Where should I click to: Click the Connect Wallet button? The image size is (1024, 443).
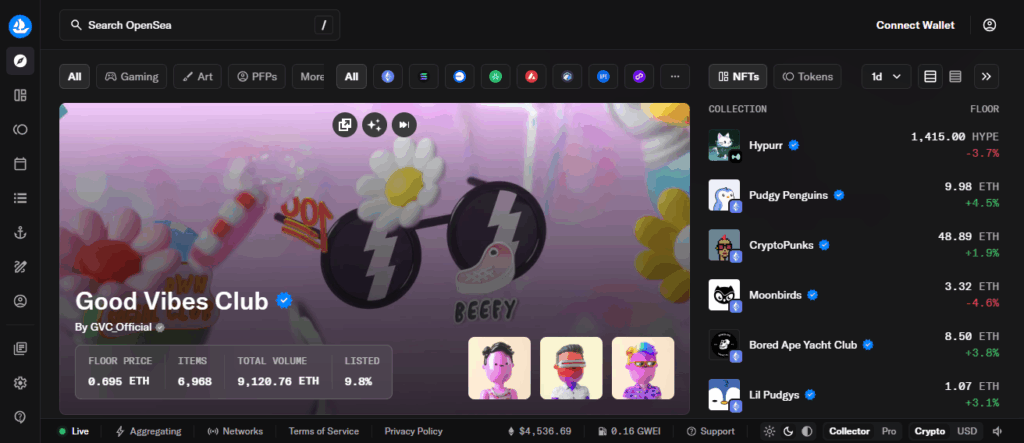coord(915,25)
